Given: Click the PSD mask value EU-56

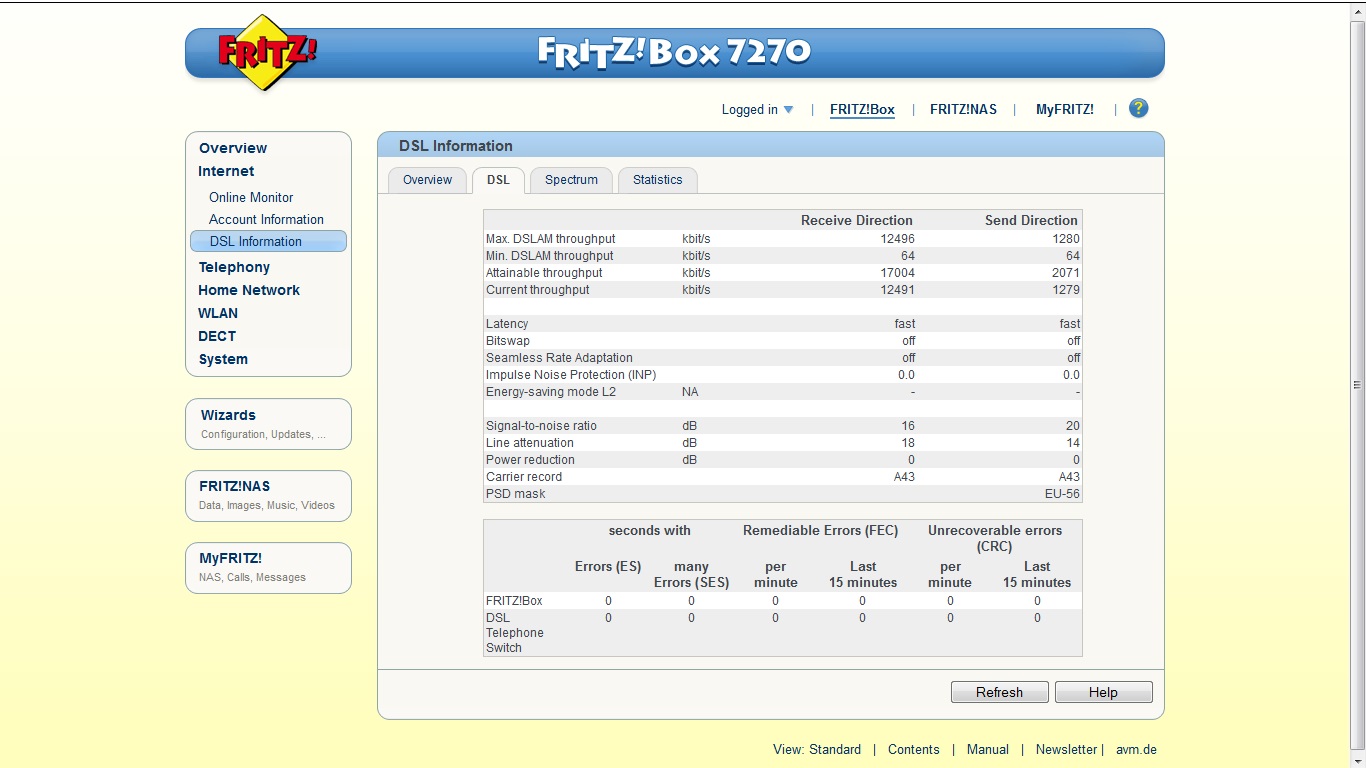Looking at the screenshot, I should coord(1062,494).
